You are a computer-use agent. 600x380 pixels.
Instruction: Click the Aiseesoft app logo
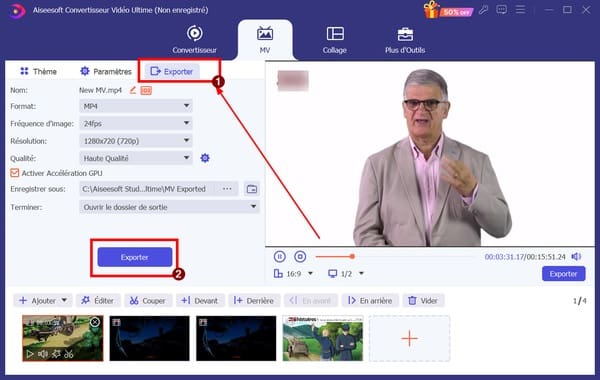coord(17,10)
